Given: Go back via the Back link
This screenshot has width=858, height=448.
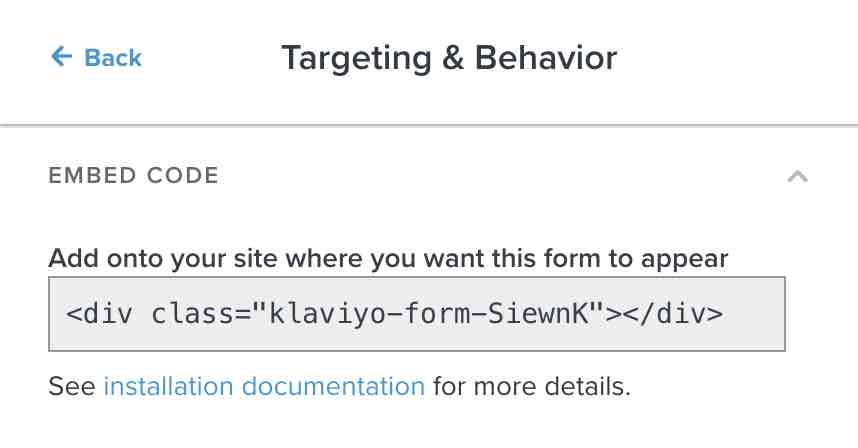Looking at the screenshot, I should (x=96, y=58).
